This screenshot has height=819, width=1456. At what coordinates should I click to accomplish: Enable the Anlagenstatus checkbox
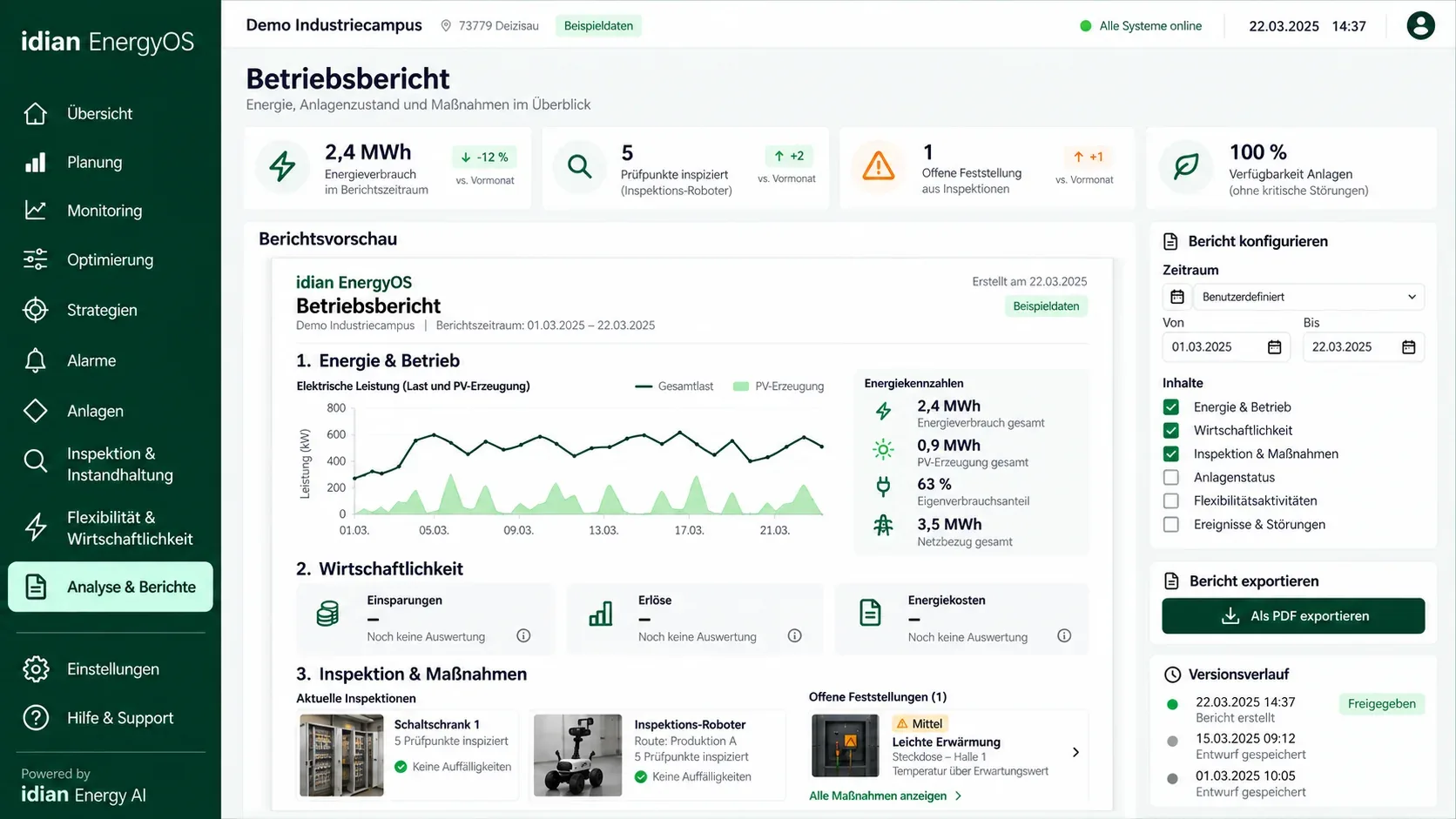click(x=1171, y=478)
